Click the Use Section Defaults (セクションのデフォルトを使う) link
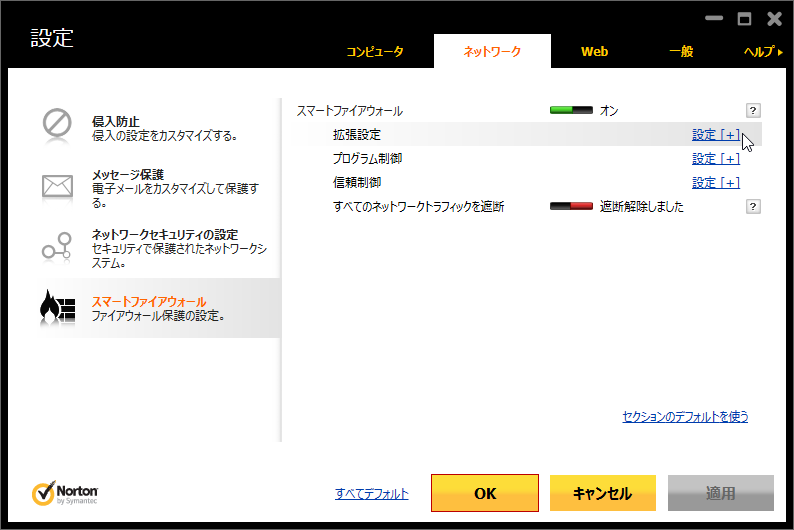The image size is (794, 530). (685, 417)
